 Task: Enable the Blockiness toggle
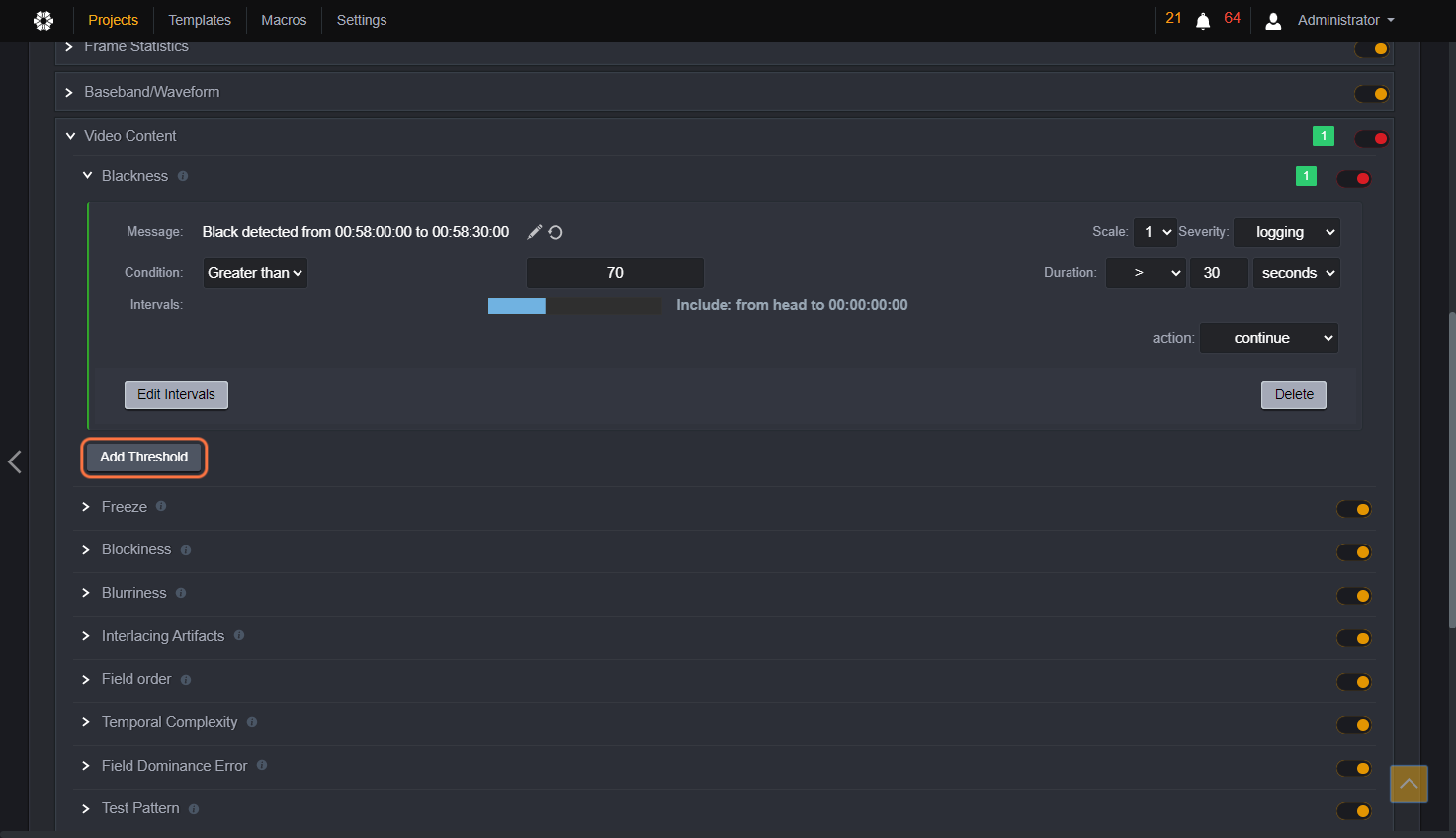1353,552
